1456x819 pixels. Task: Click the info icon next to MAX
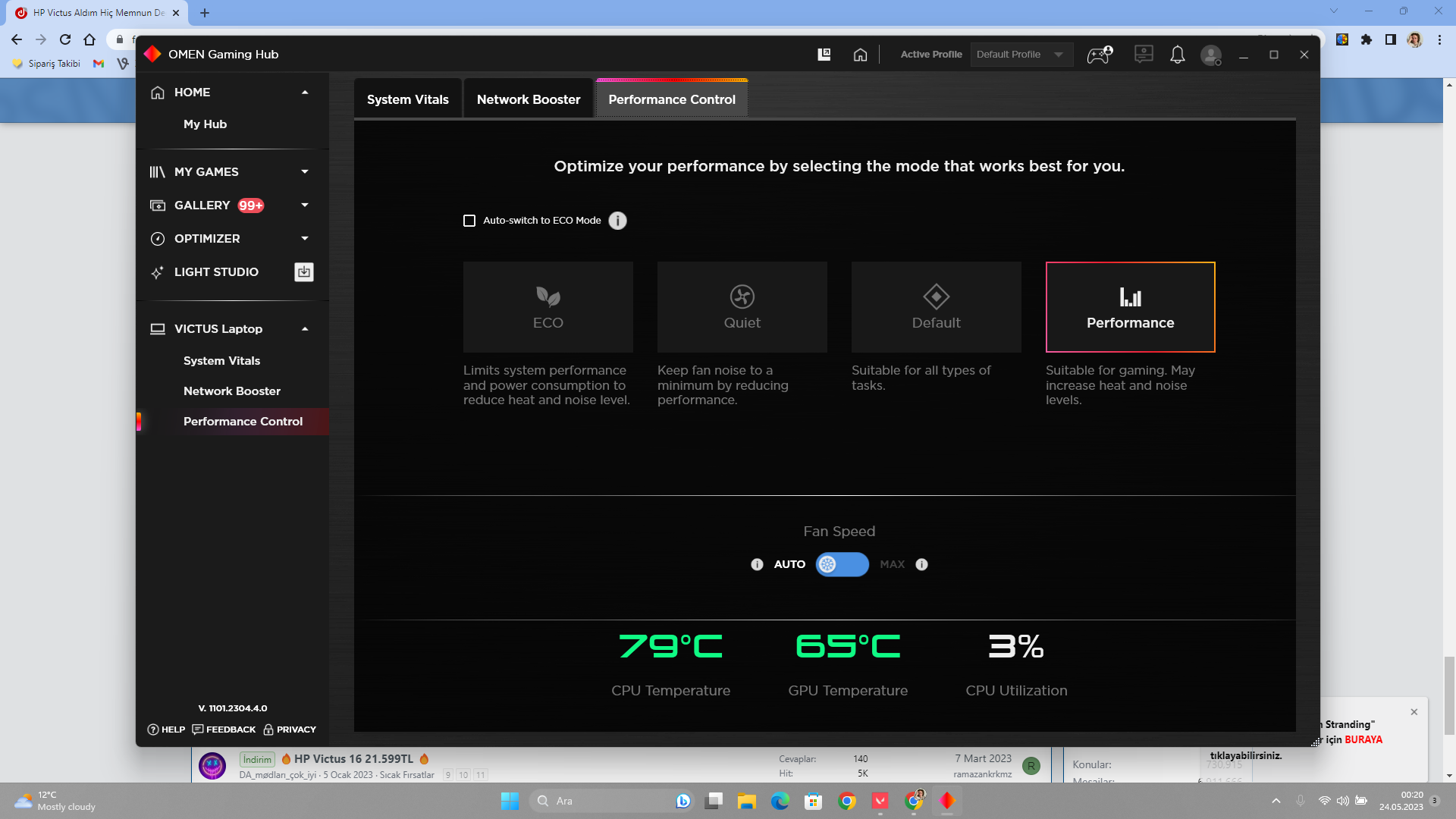click(x=921, y=564)
